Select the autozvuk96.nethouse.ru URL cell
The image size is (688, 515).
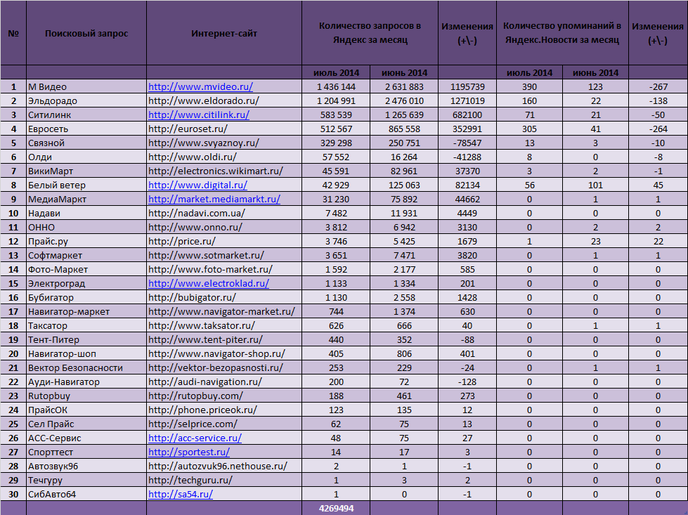click(x=224, y=466)
